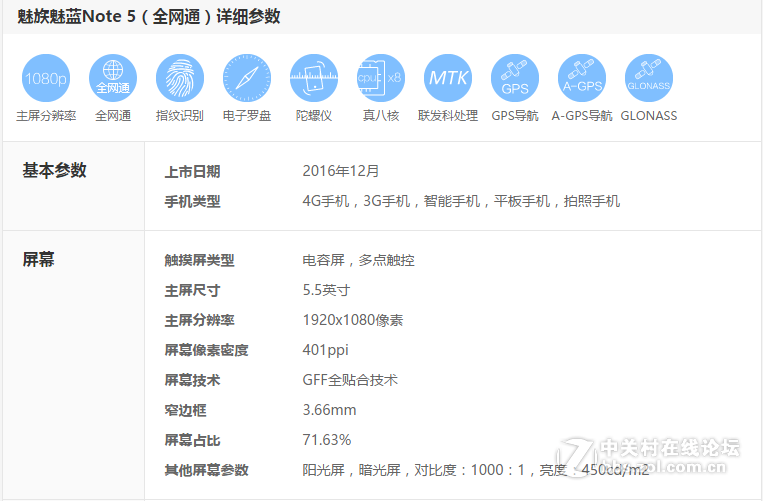Select the value 1920x1080像素

click(353, 320)
